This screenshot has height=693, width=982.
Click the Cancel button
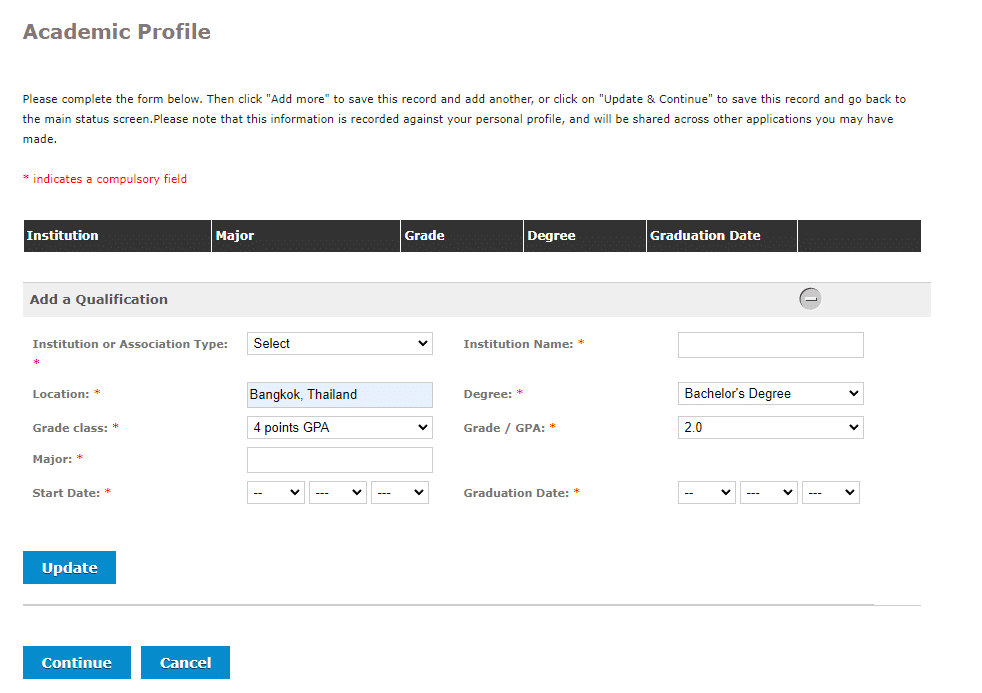(x=185, y=662)
